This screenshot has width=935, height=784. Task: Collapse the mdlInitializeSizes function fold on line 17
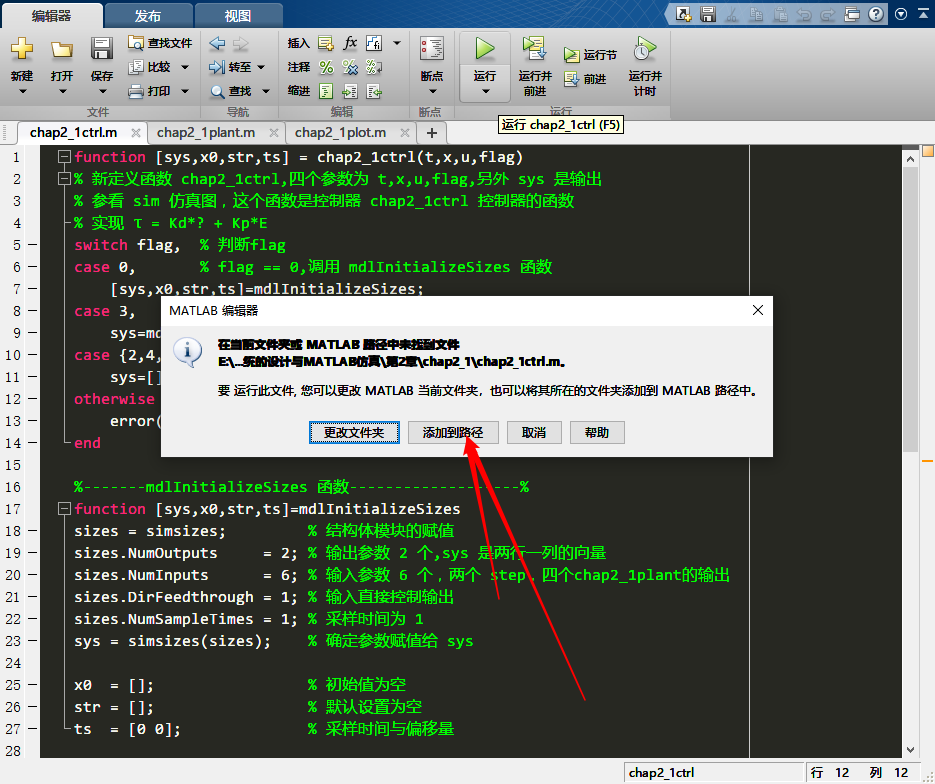[64, 509]
